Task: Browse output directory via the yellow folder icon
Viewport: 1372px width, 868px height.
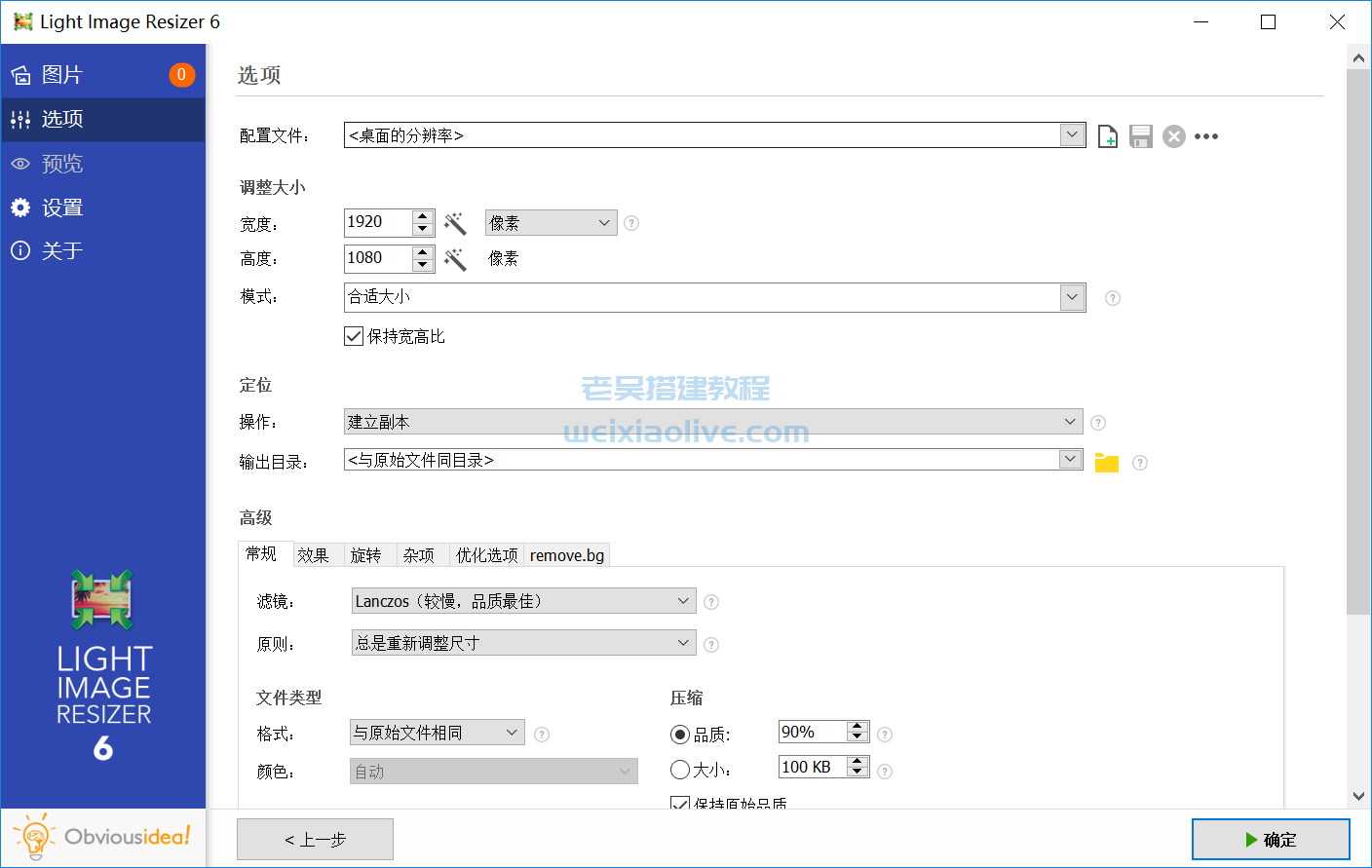Action: click(x=1106, y=462)
